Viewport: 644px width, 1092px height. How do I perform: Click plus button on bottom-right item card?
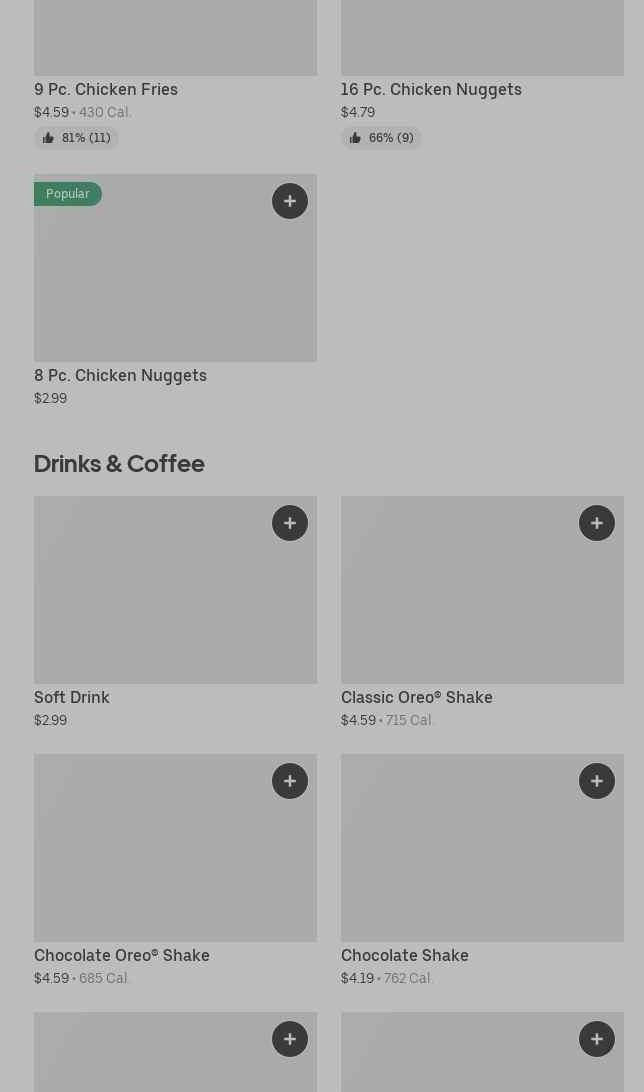[597, 1039]
